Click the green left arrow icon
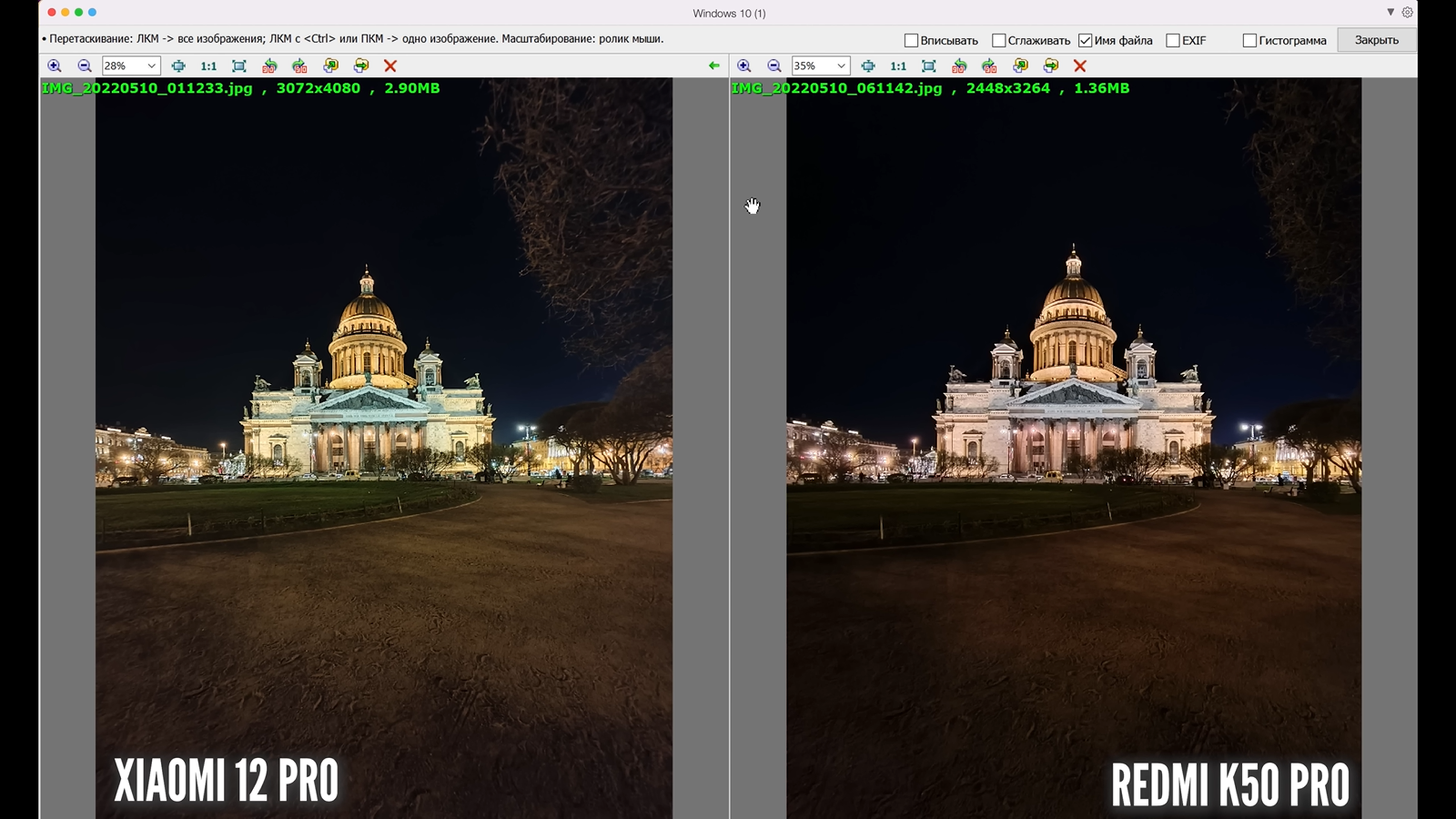The image size is (1456, 819). [713, 66]
